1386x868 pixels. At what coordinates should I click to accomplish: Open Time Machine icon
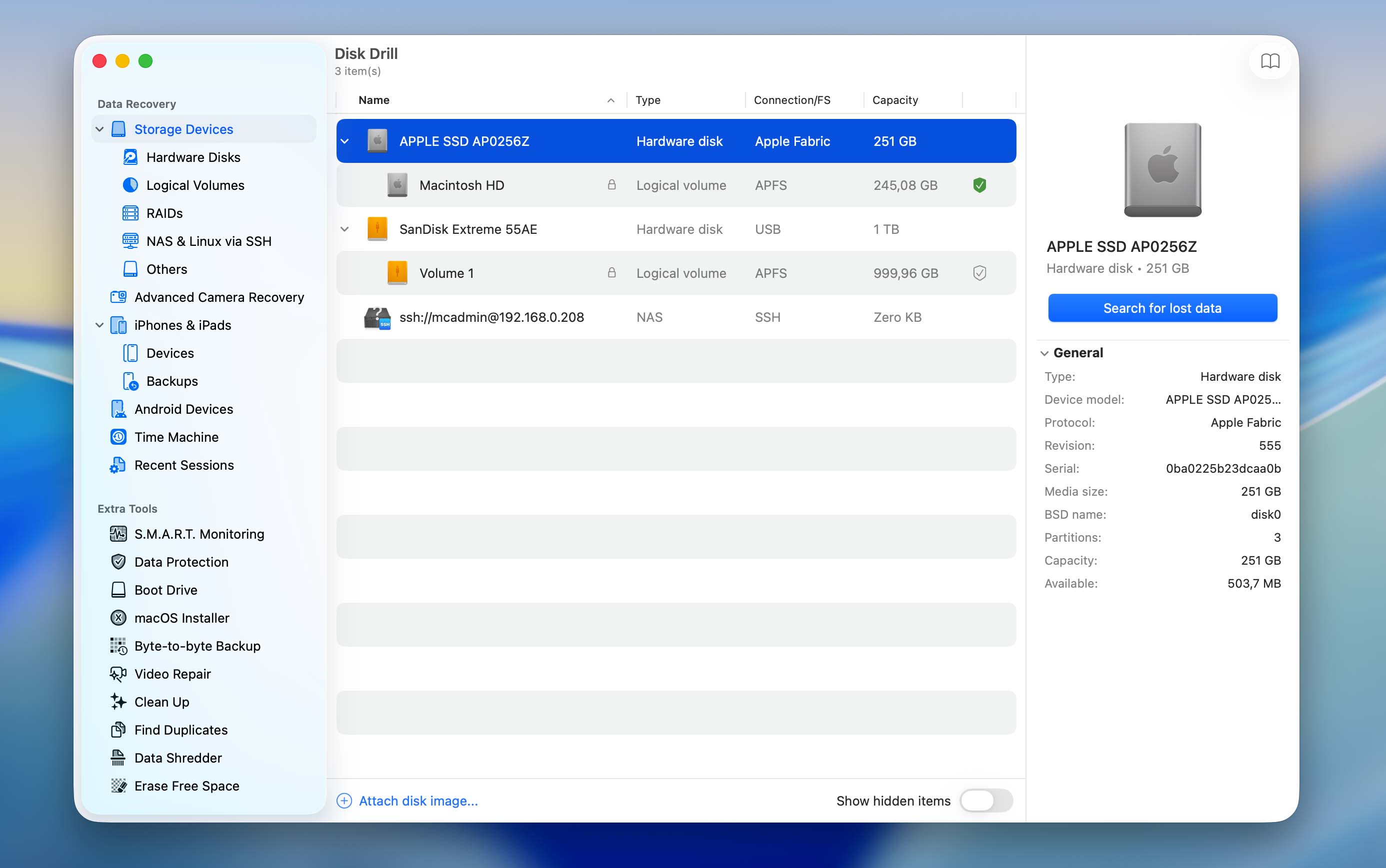point(118,437)
